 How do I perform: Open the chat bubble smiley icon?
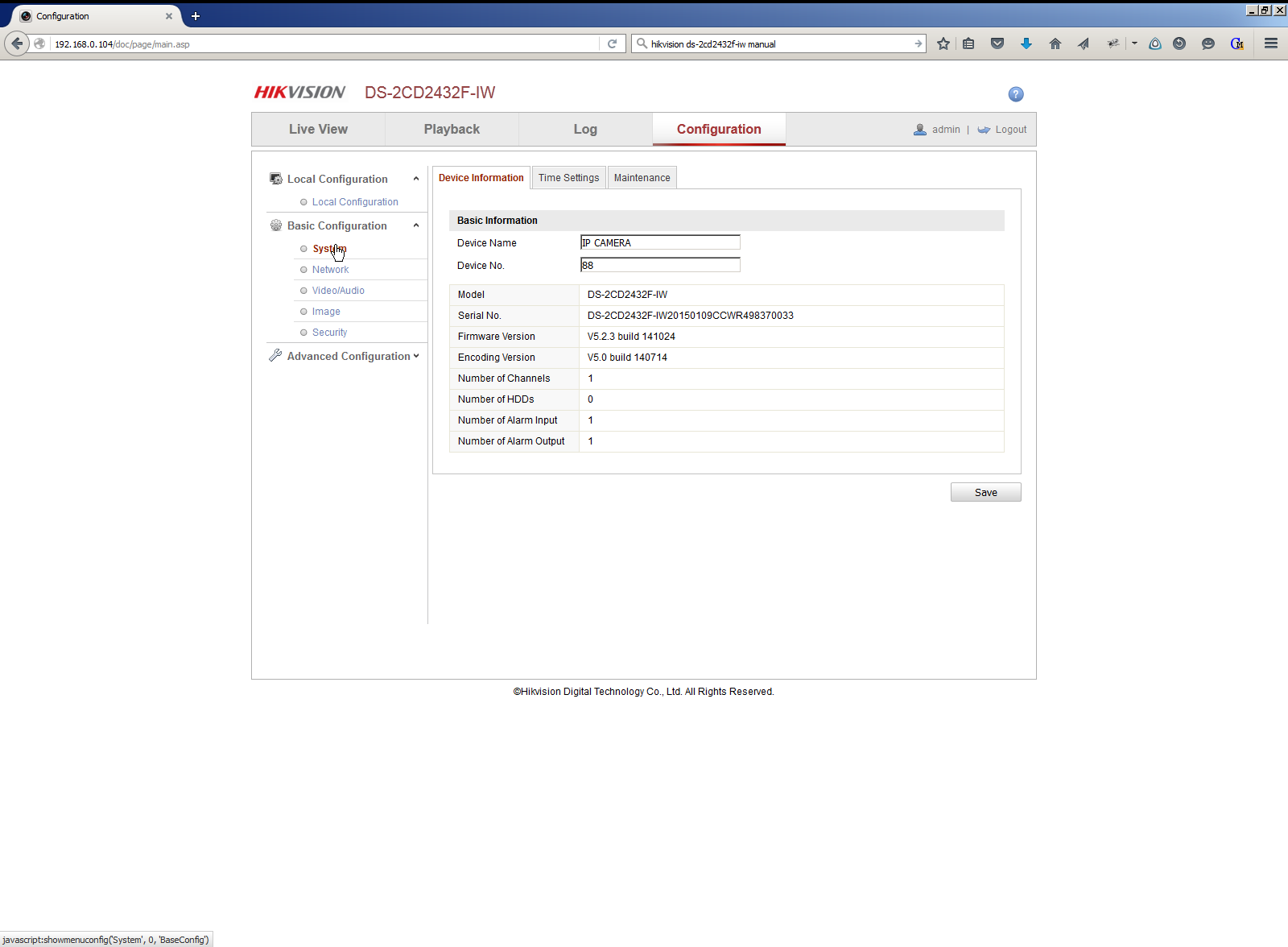click(1208, 43)
